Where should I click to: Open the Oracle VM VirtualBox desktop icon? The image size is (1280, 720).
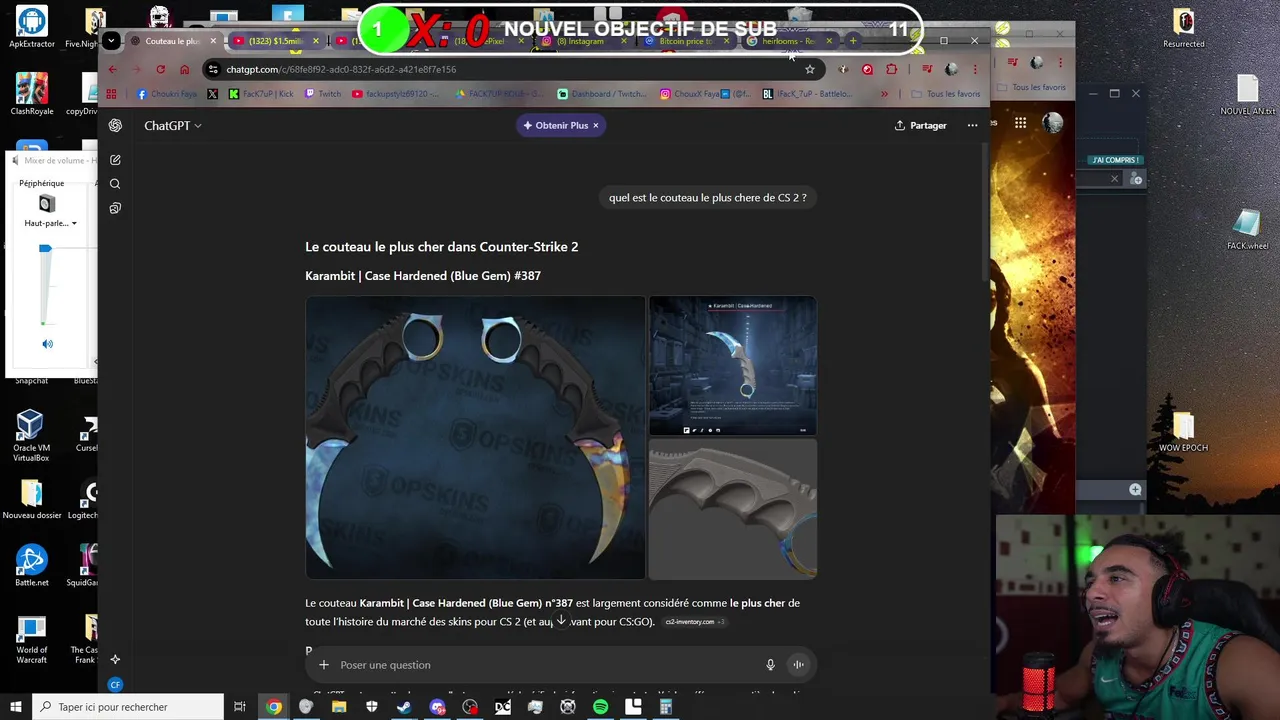point(31,435)
